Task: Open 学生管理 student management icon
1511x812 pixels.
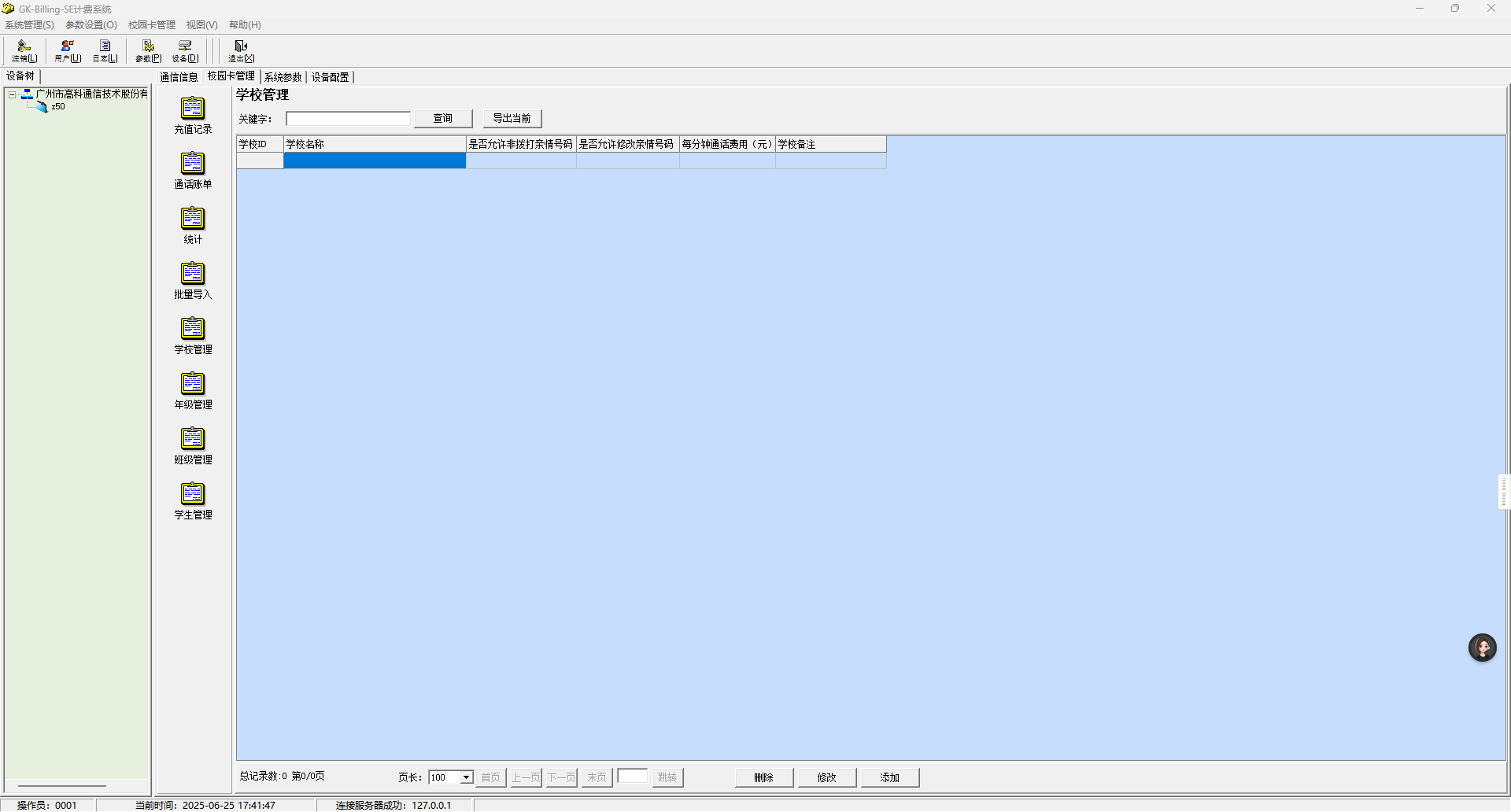Action: pyautogui.click(x=193, y=500)
